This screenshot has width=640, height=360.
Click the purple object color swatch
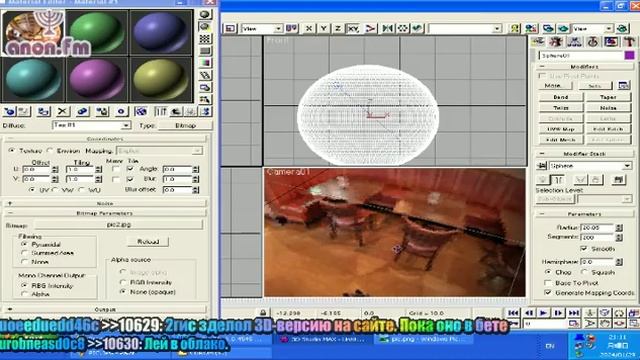629,55
